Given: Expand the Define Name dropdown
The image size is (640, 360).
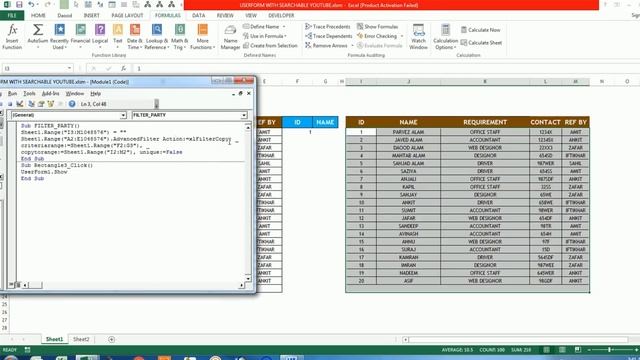Looking at the screenshot, I should click(x=284, y=27).
